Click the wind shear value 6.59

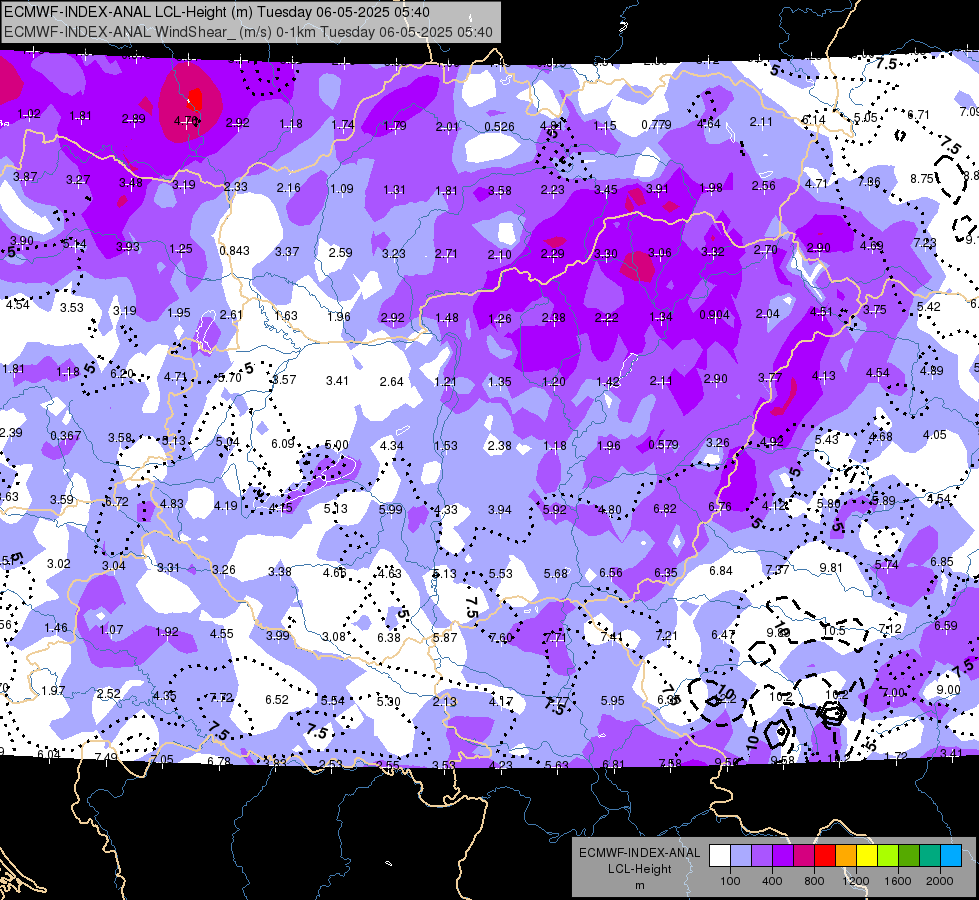click(x=945, y=625)
